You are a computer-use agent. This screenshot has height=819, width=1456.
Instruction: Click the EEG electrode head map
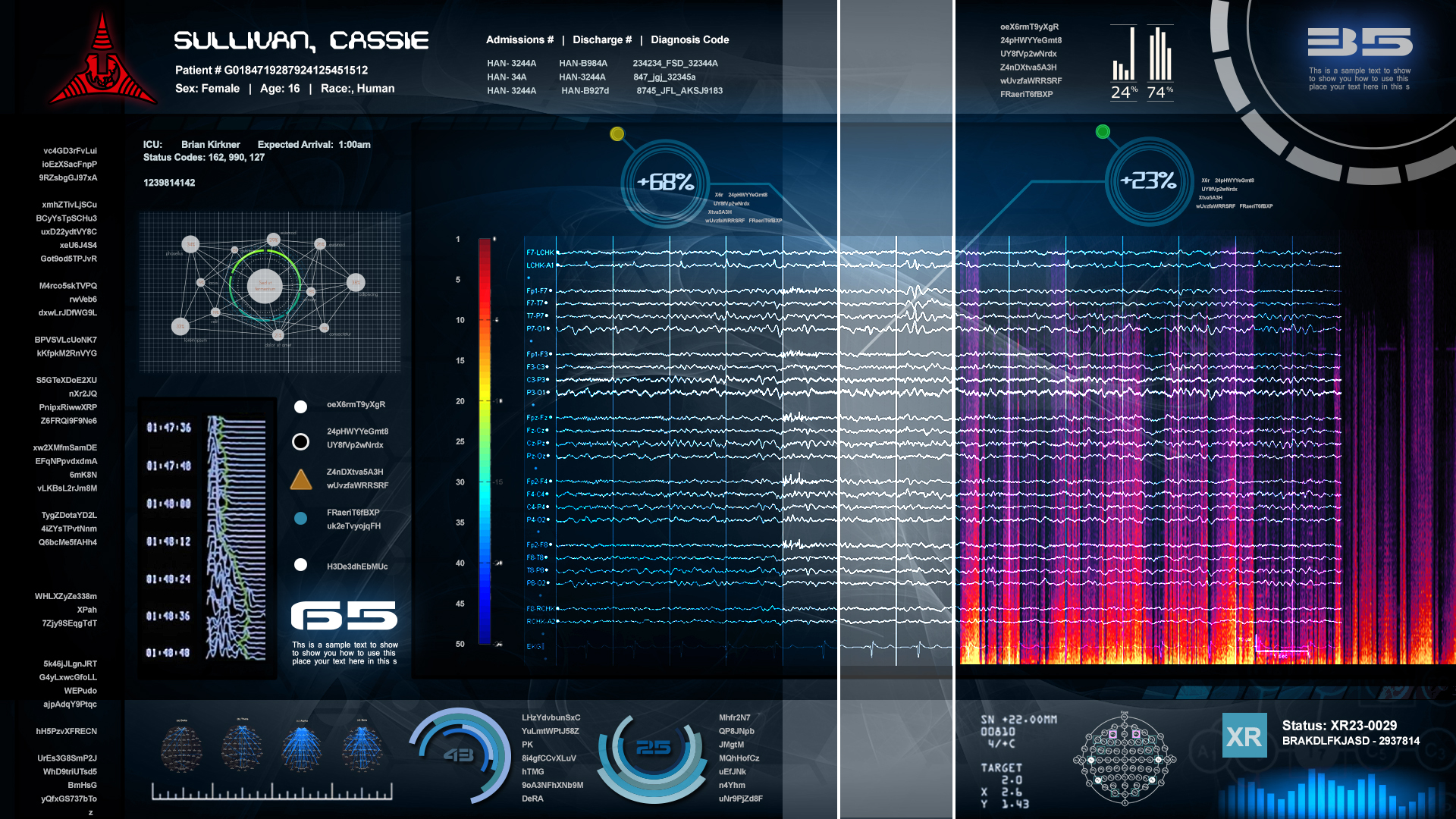(1124, 759)
